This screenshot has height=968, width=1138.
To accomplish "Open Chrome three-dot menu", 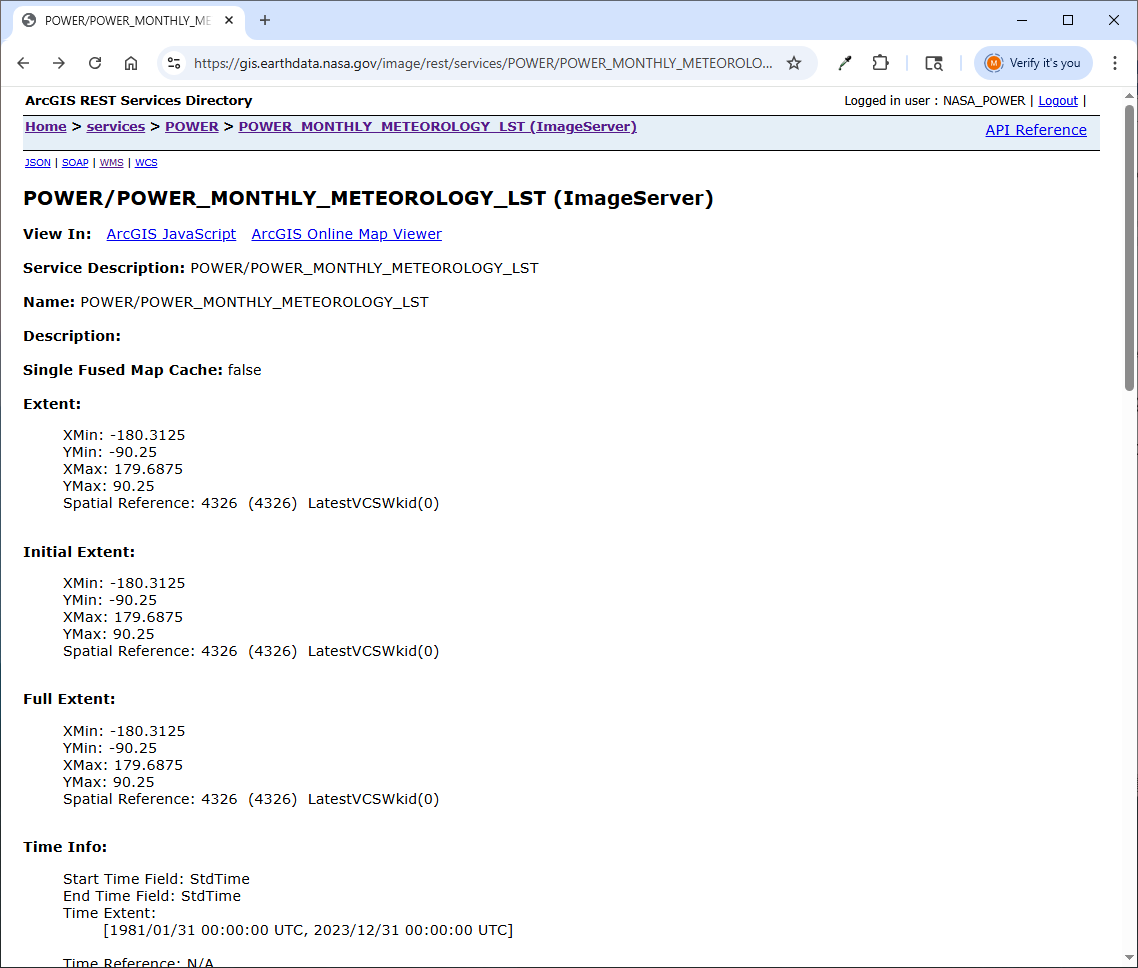I will [x=1115, y=63].
